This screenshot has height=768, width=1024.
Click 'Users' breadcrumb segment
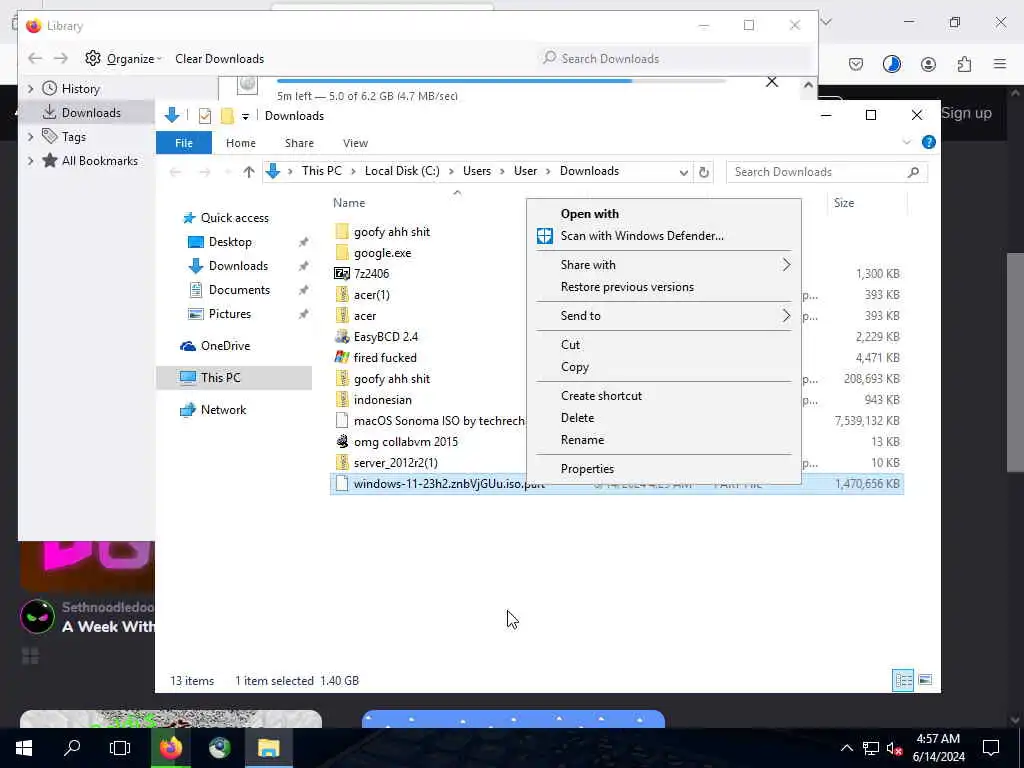tap(477, 171)
